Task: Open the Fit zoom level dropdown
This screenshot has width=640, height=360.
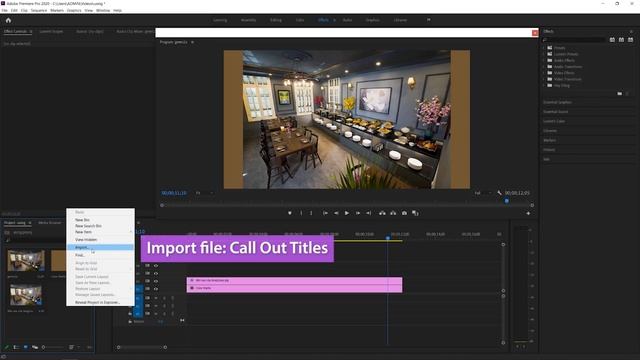Action: [204, 193]
